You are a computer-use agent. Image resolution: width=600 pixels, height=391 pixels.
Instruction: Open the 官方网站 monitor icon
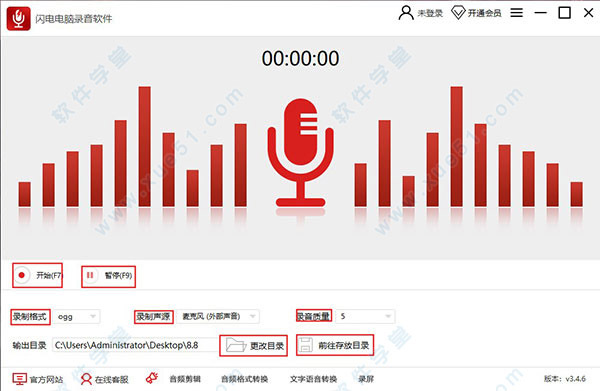coord(20,379)
